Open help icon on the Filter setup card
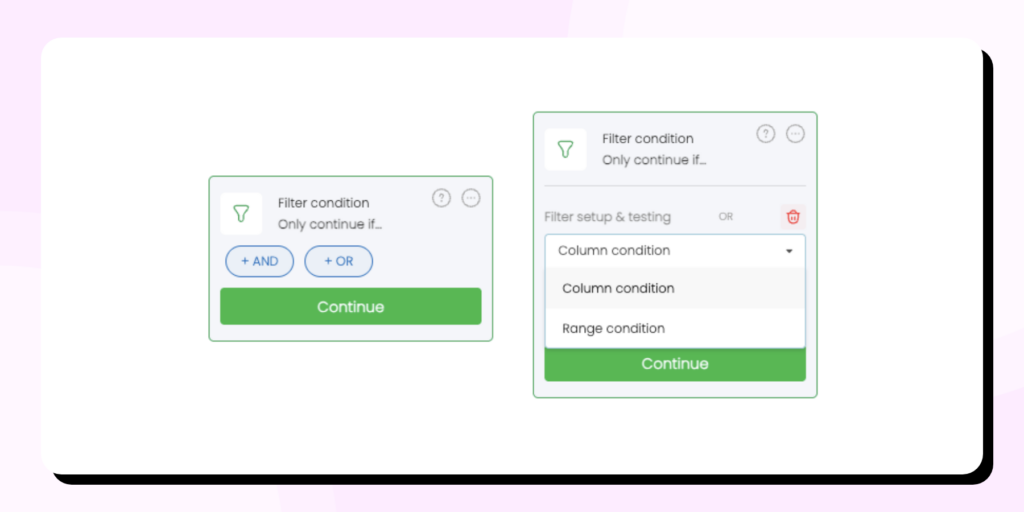Screen dimensions: 1024x512 766,134
